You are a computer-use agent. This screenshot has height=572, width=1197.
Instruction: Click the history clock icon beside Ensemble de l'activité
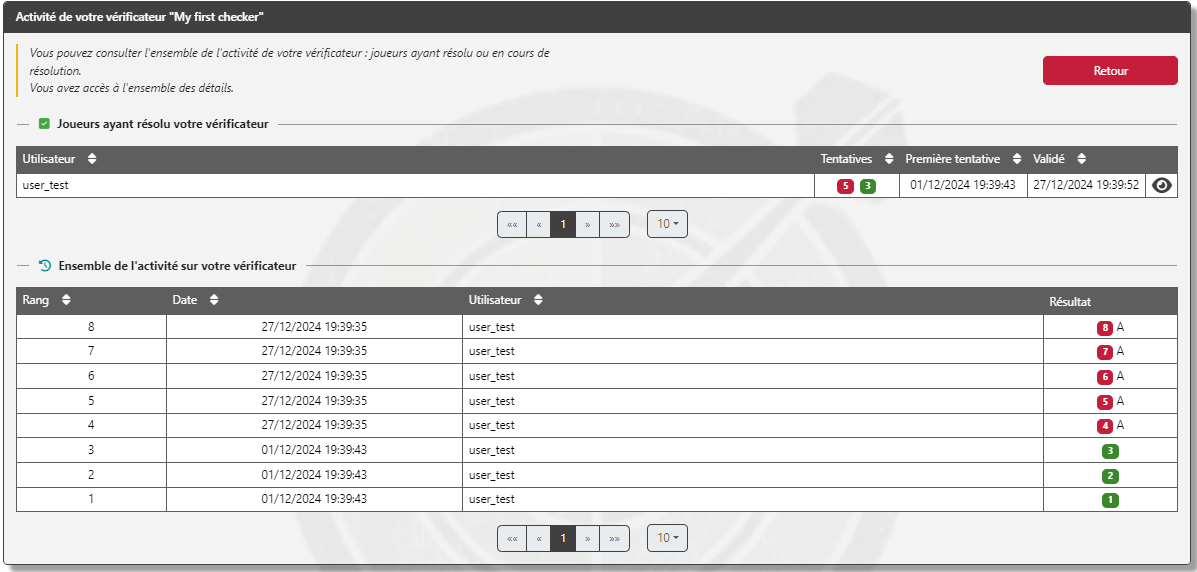point(44,265)
